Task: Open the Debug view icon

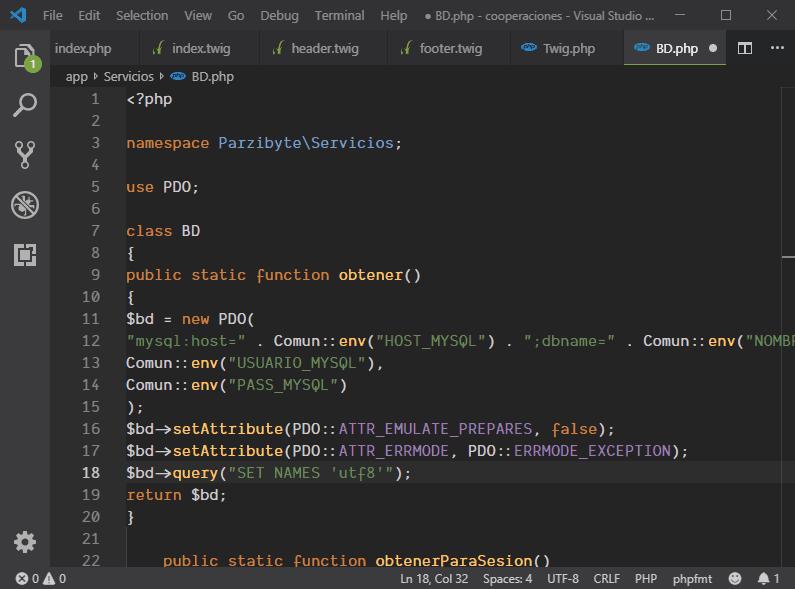Action: (25, 205)
